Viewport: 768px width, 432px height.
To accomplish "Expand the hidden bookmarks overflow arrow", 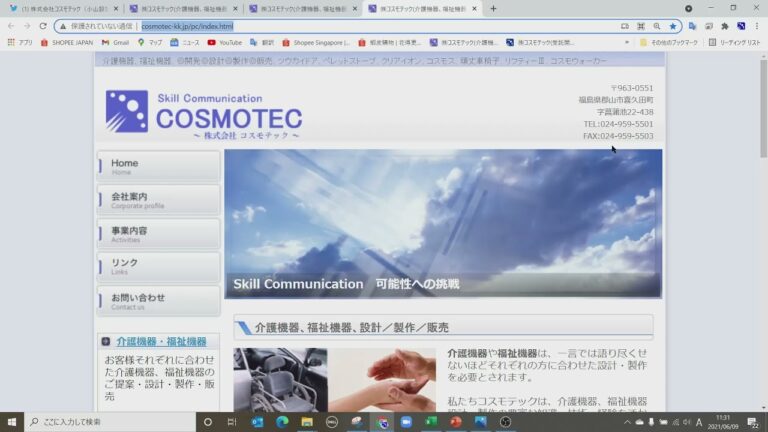I will (x=626, y=43).
